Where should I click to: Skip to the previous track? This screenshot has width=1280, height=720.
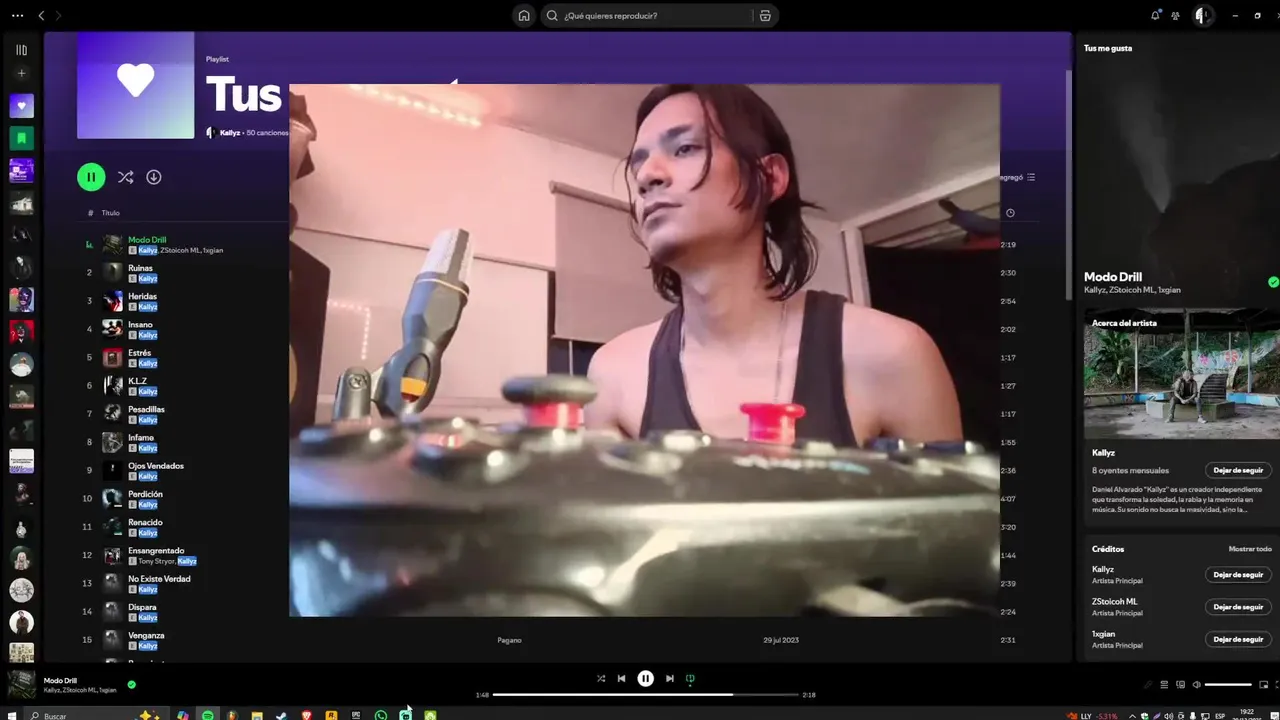[621, 678]
